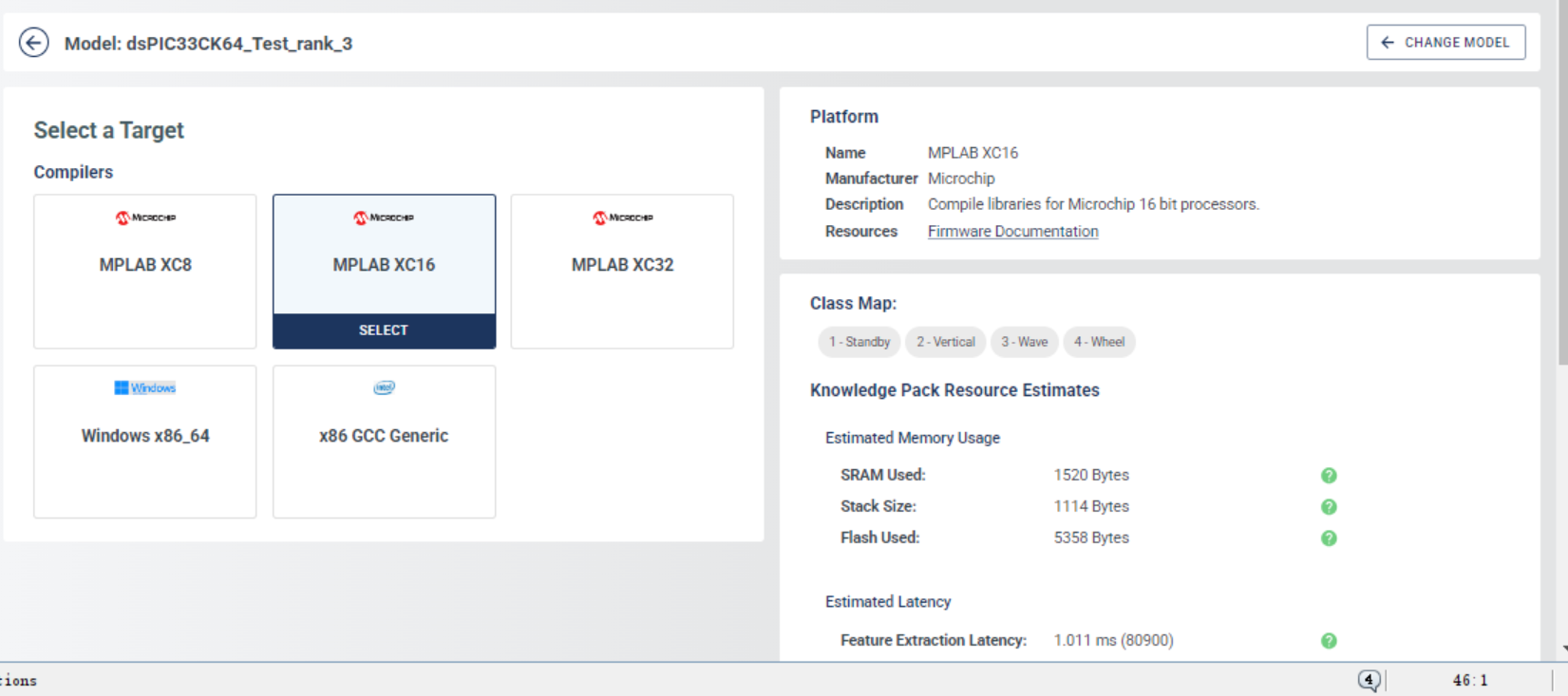The image size is (1568, 696).
Task: Click the Compilers section label
Action: pos(73,172)
